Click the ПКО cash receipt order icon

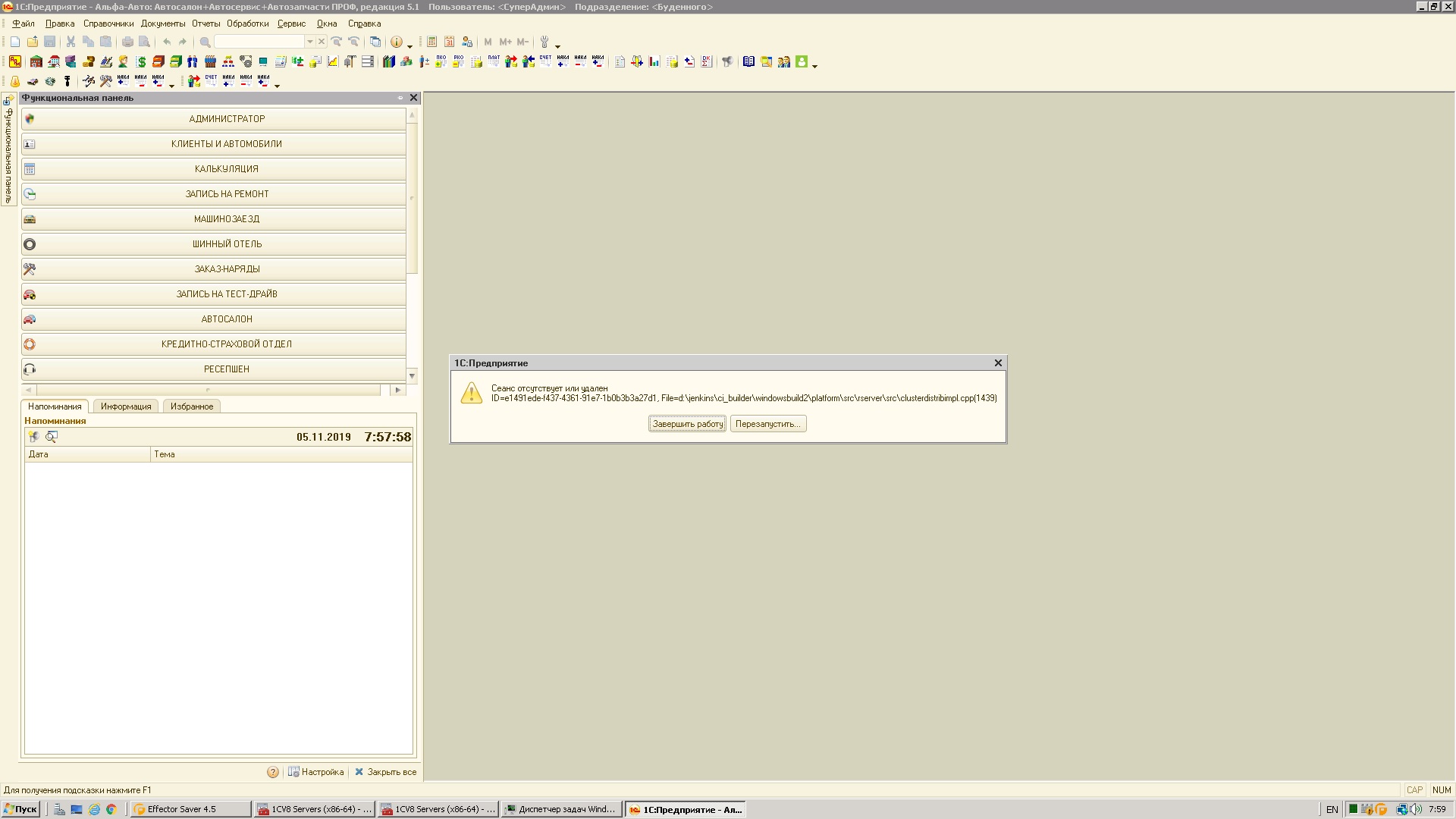pos(441,61)
